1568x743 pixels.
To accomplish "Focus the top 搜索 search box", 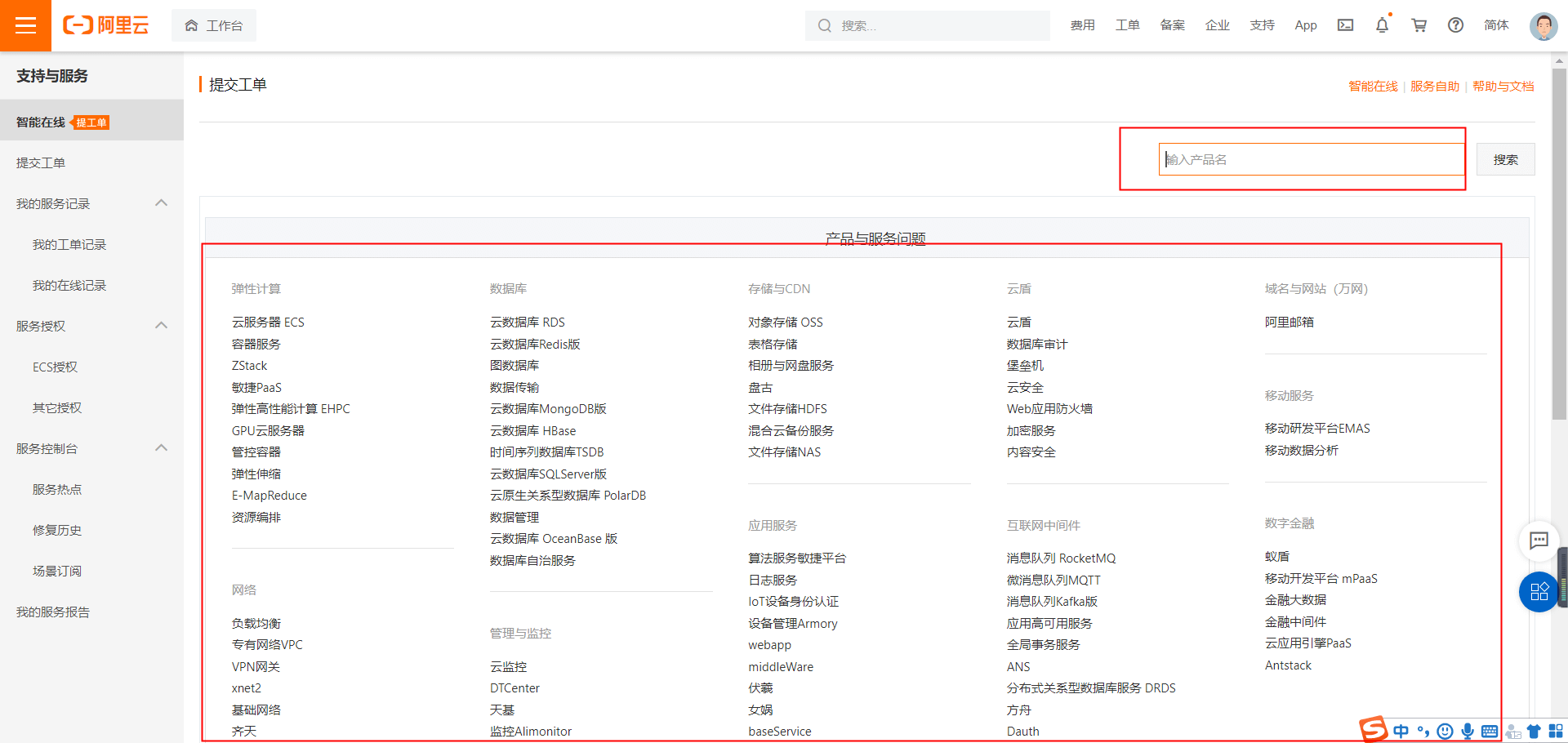I will pyautogui.click(x=928, y=25).
